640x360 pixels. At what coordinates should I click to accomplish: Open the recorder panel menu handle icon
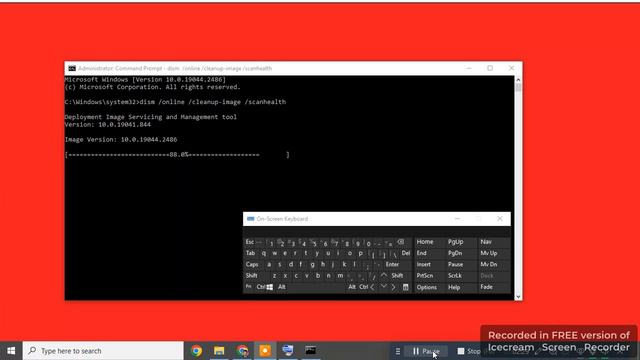398,351
